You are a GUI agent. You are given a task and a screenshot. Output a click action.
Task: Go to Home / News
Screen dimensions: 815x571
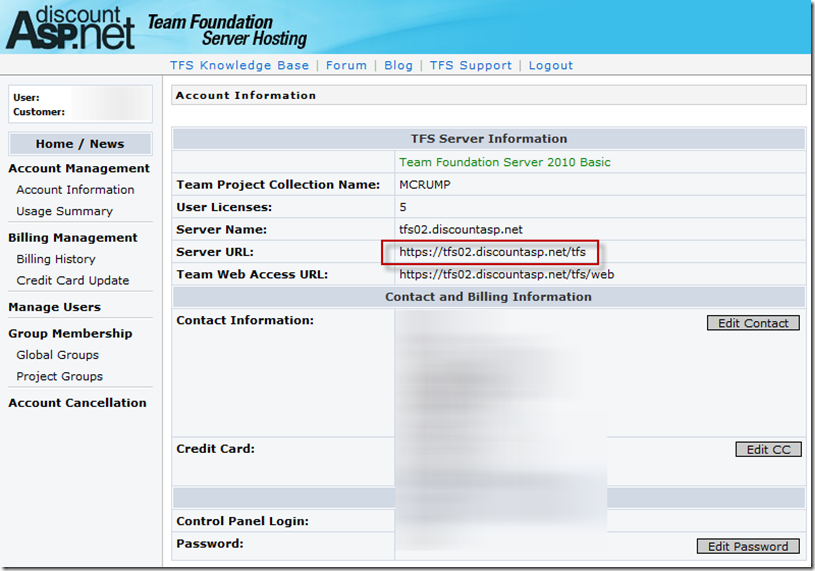click(x=80, y=144)
